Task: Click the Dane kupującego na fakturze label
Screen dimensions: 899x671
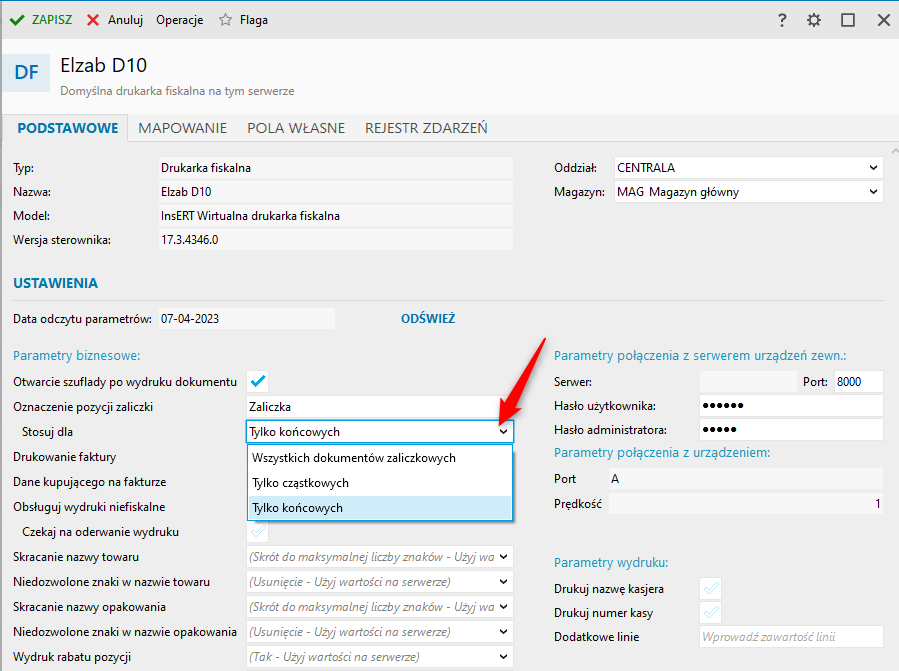Action: tap(89, 482)
